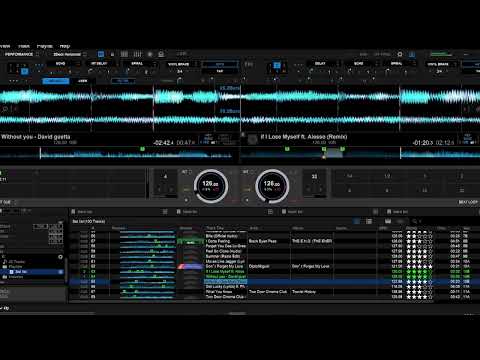Trigger the 1/4 beat loop pad

[x=349, y=176]
